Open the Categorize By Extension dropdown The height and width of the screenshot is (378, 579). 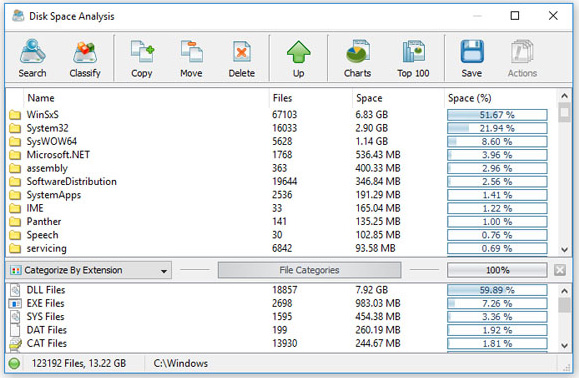tap(88, 270)
